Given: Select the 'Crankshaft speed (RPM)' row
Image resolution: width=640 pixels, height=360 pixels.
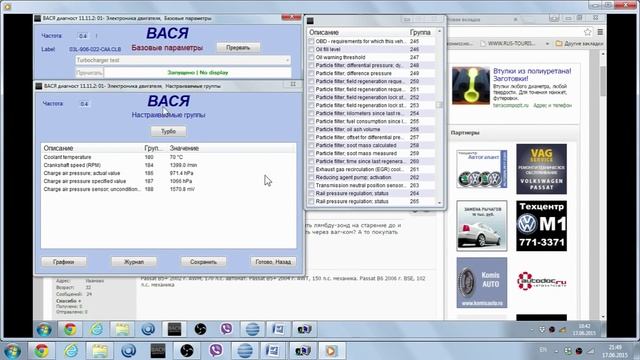Looking at the screenshot, I should [x=168, y=165].
